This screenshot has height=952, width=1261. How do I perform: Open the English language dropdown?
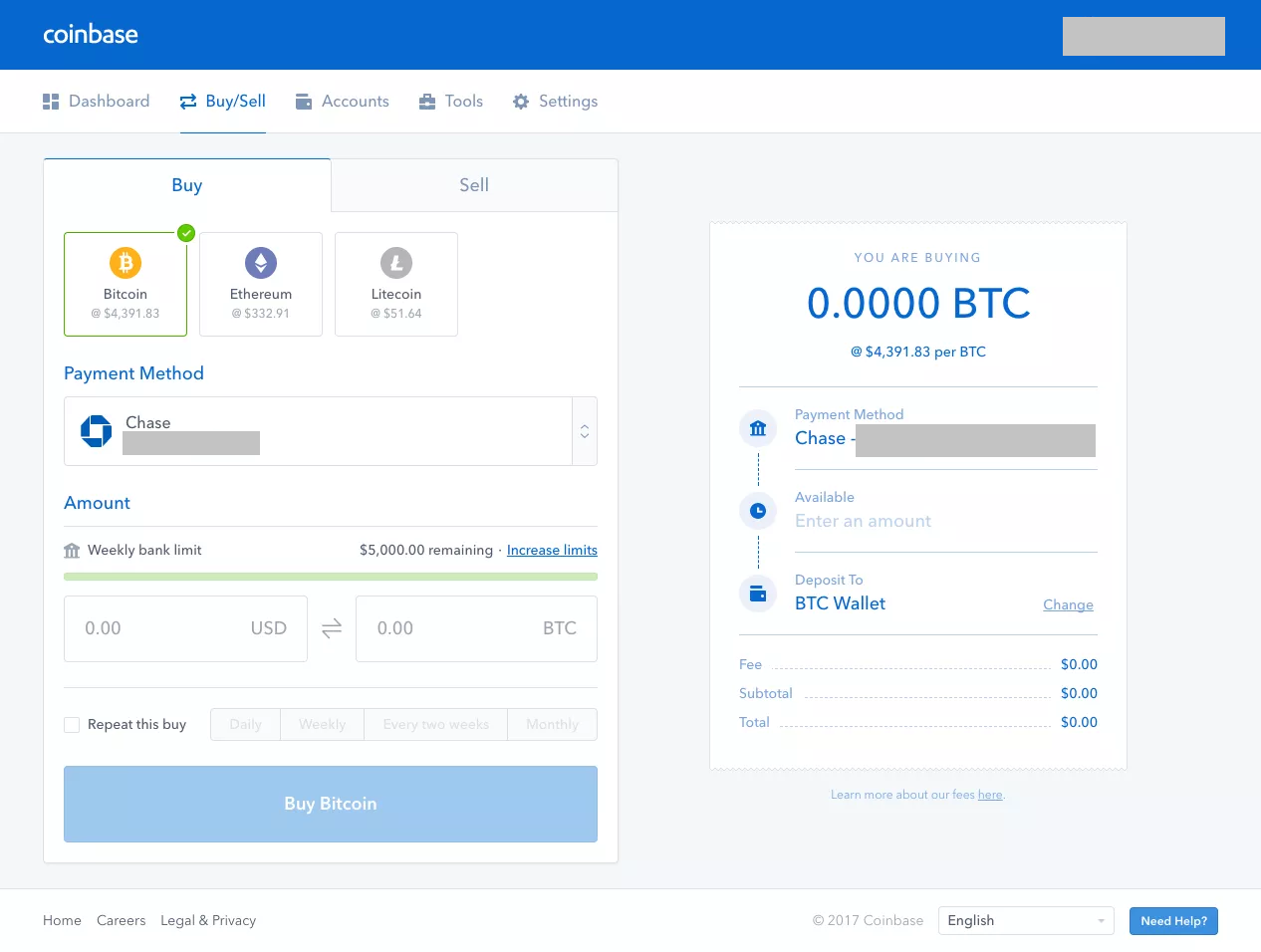[1026, 920]
